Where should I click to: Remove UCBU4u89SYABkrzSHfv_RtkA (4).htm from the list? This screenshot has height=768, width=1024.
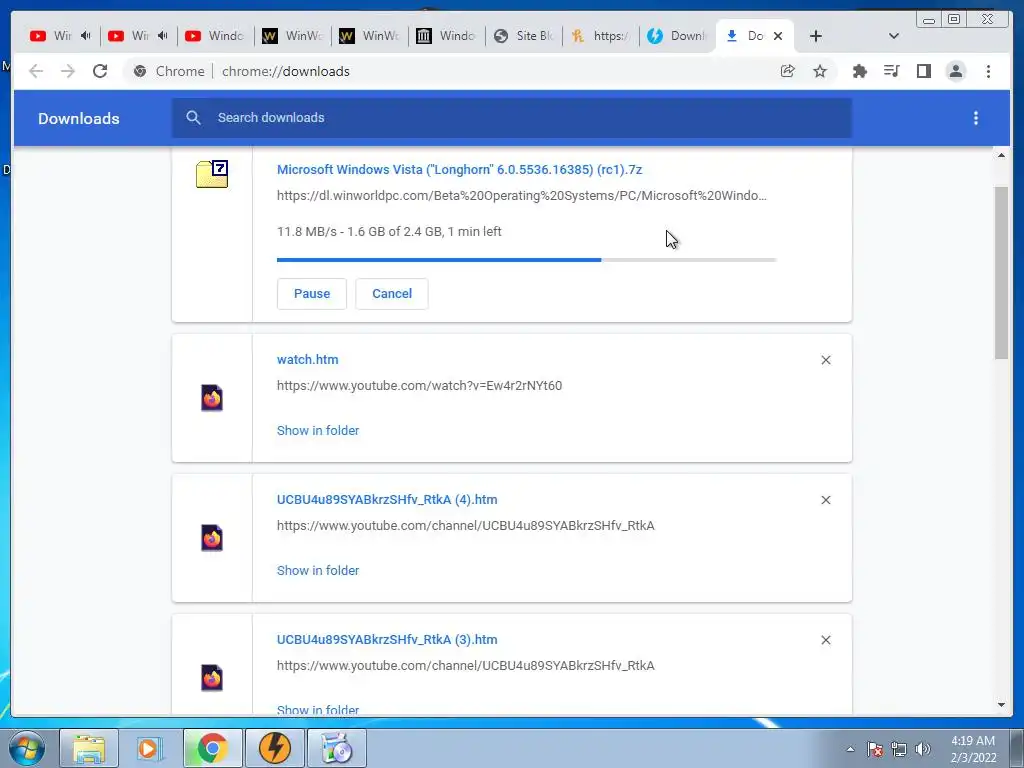point(825,500)
